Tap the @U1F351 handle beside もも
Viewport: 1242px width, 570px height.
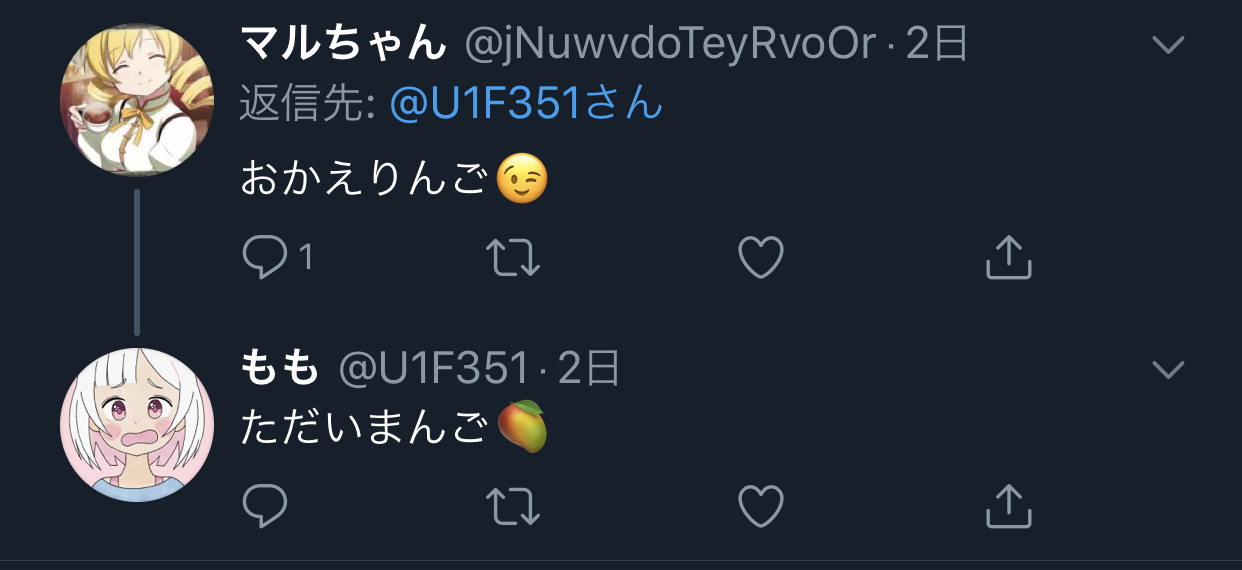pos(433,369)
